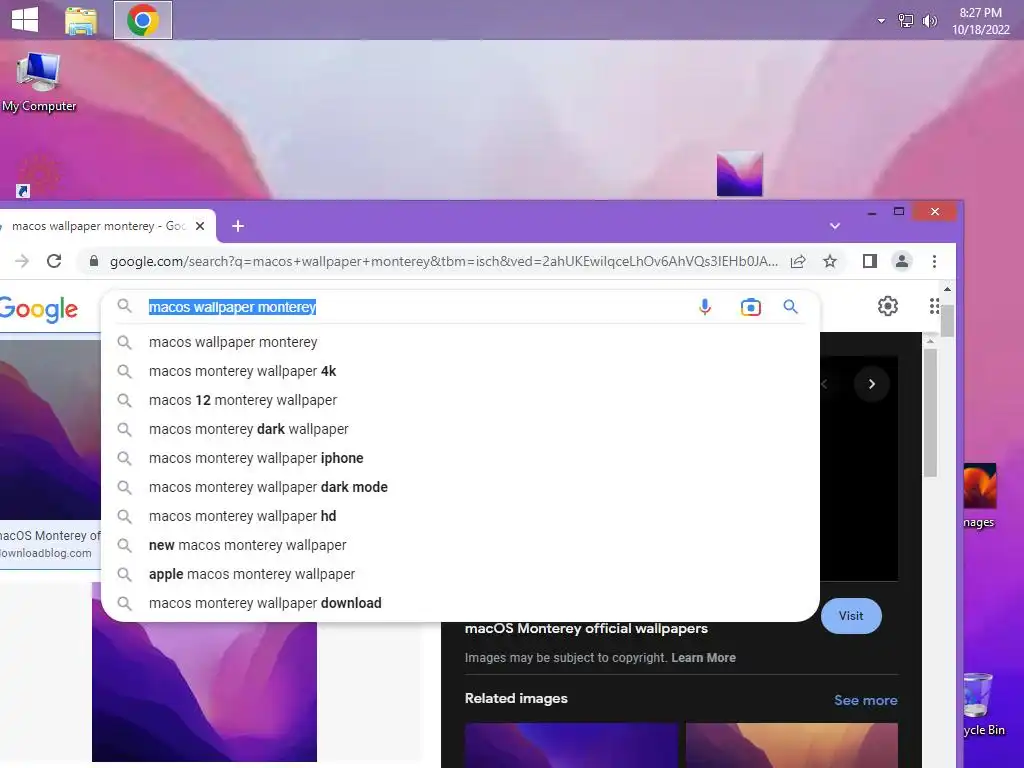1024x768 pixels.
Task: Choose suggestion macos 12 monterey wallpaper
Action: (460, 400)
